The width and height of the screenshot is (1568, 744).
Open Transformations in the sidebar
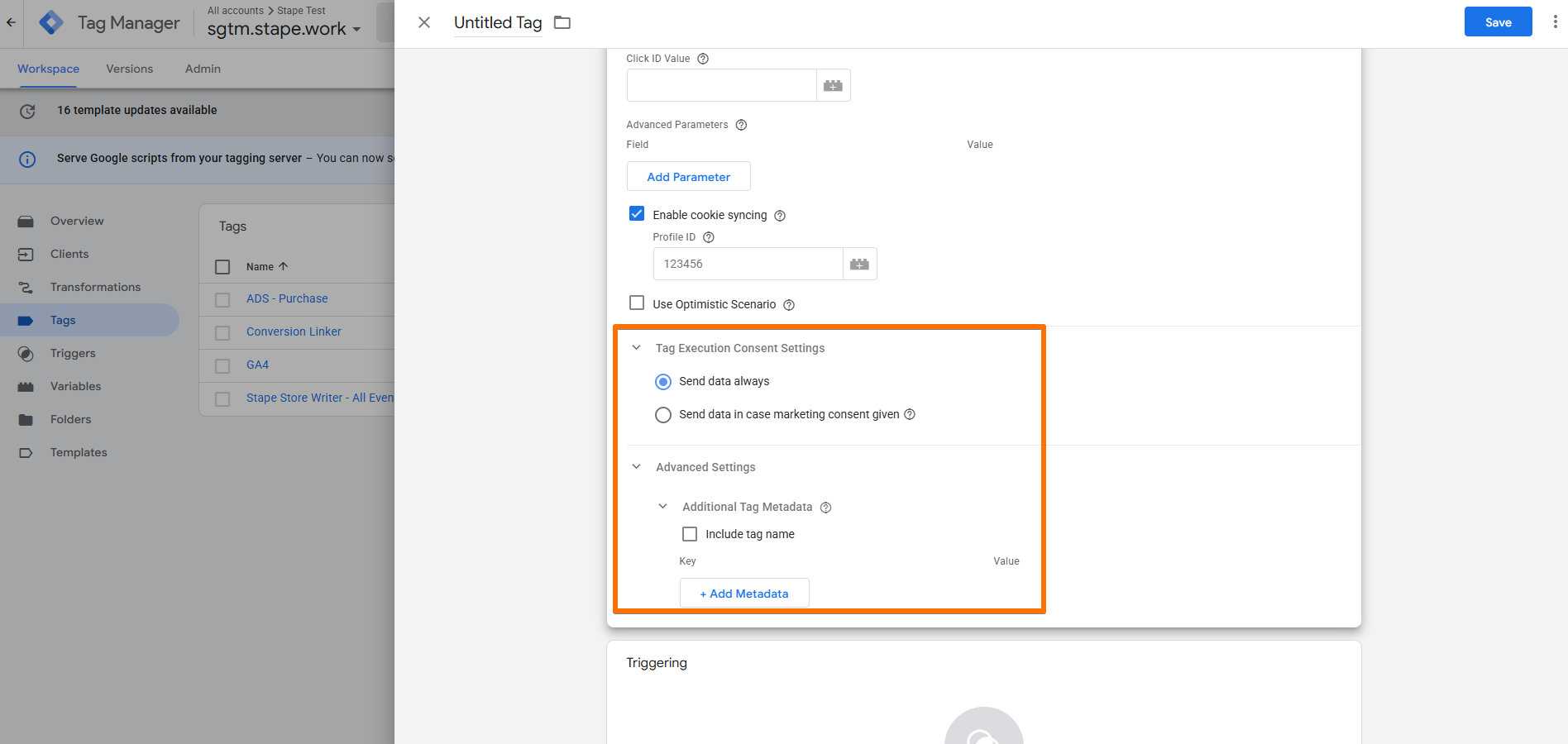pos(95,287)
